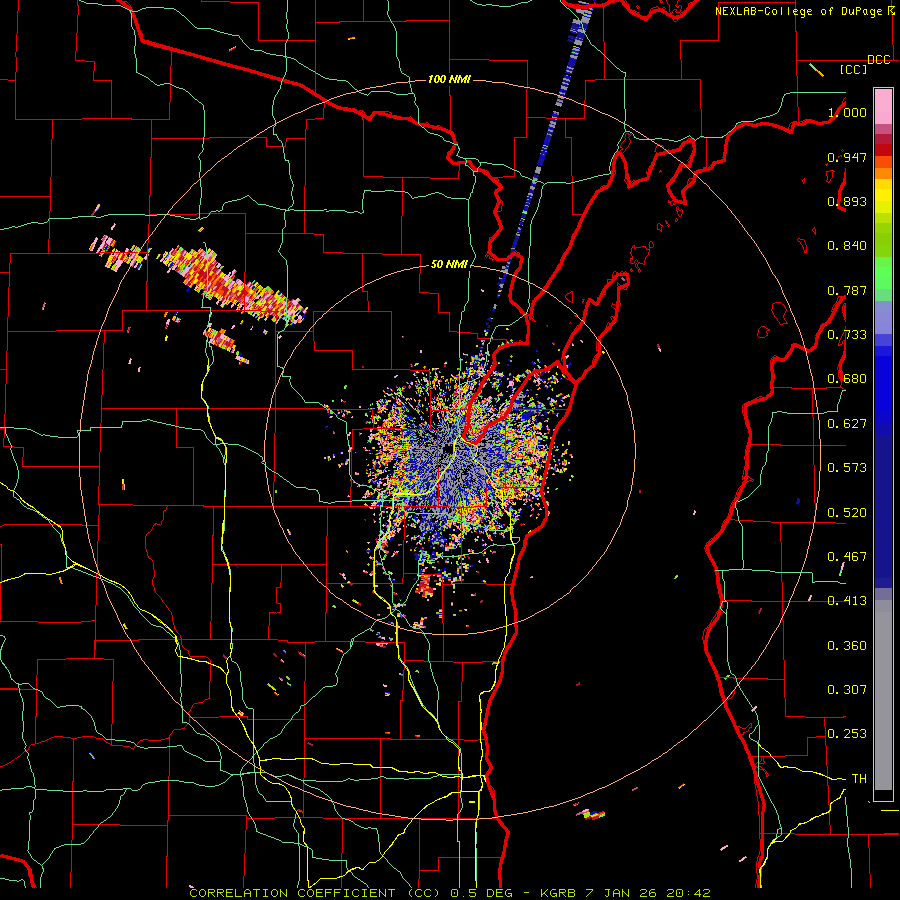The height and width of the screenshot is (900, 900).
Task: Click the 0.360 legend value
Action: (x=847, y=646)
